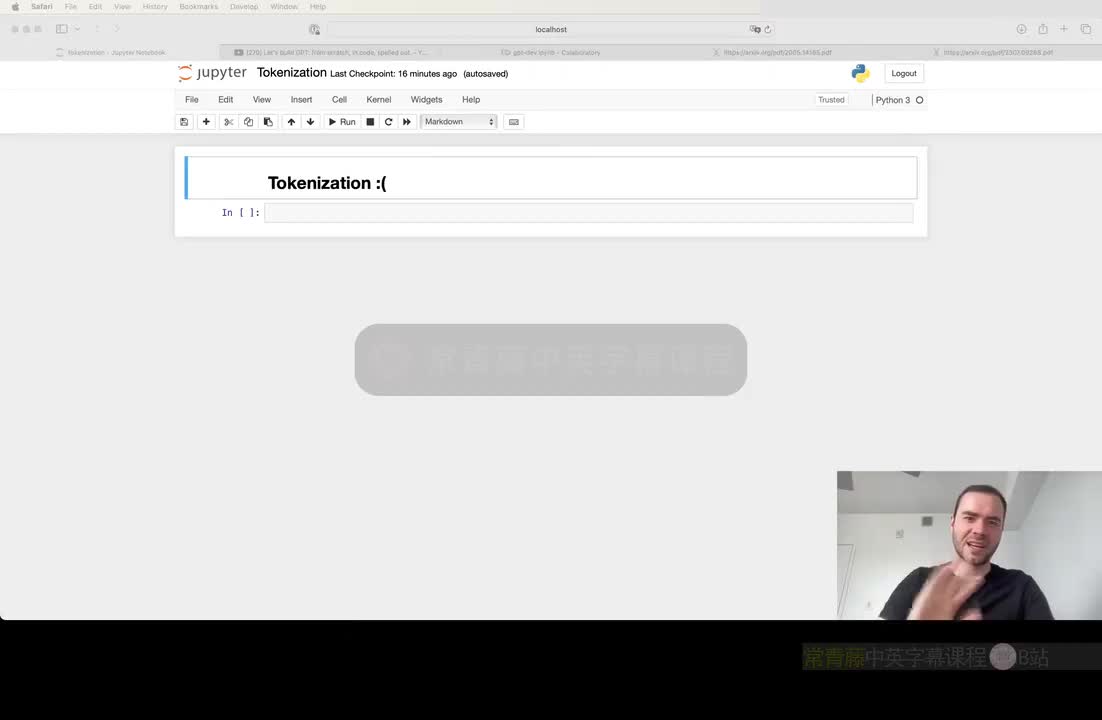Click the Logout button

904,73
